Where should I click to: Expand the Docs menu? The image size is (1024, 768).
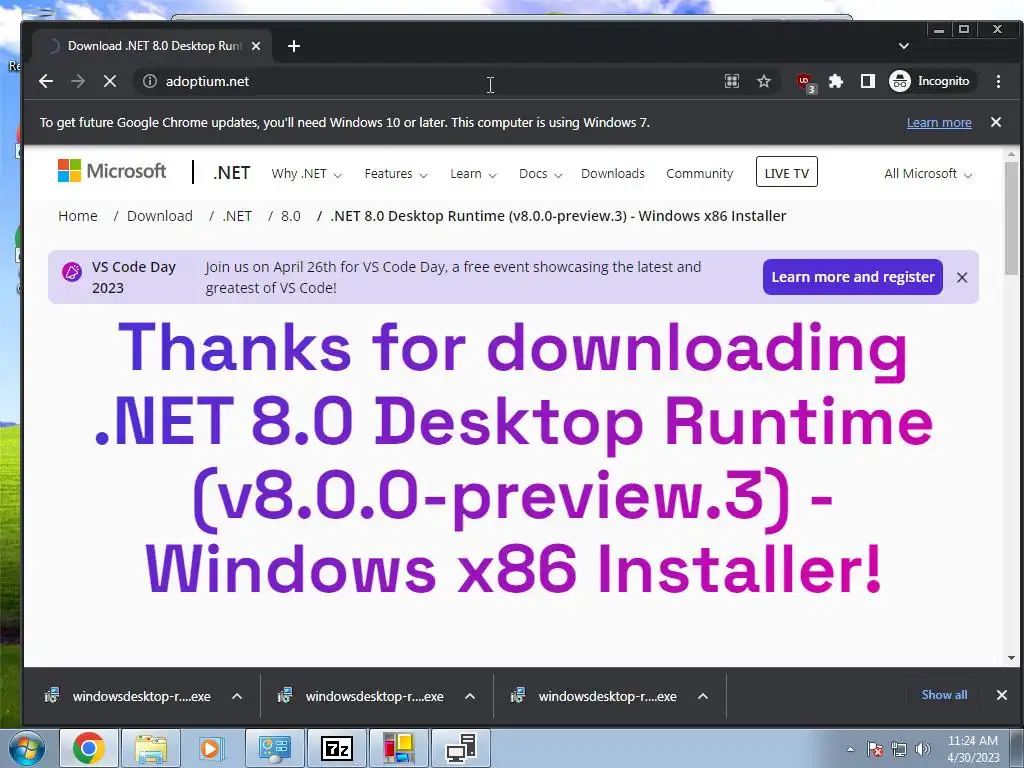click(540, 174)
